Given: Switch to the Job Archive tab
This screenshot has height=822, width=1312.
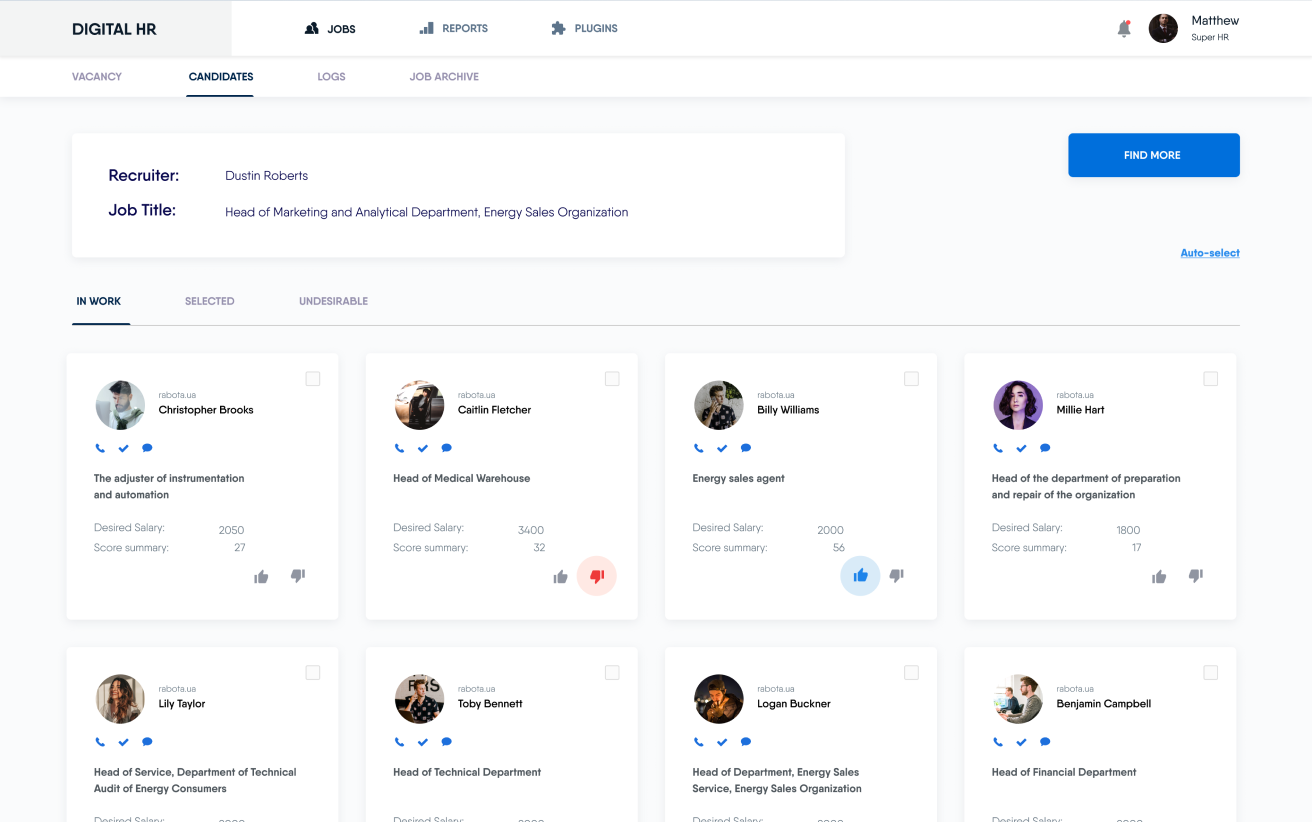Looking at the screenshot, I should [x=444, y=77].
